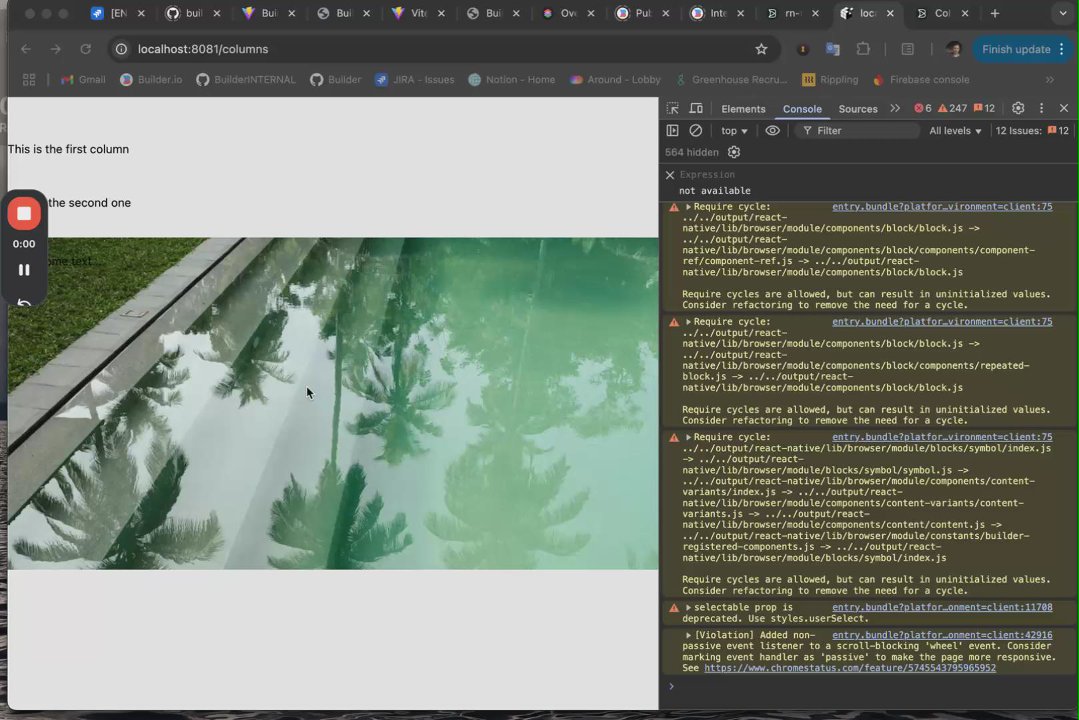Open DevTools settings gear in the tab bar
Image resolution: width=1079 pixels, height=720 pixels.
(x=1018, y=108)
